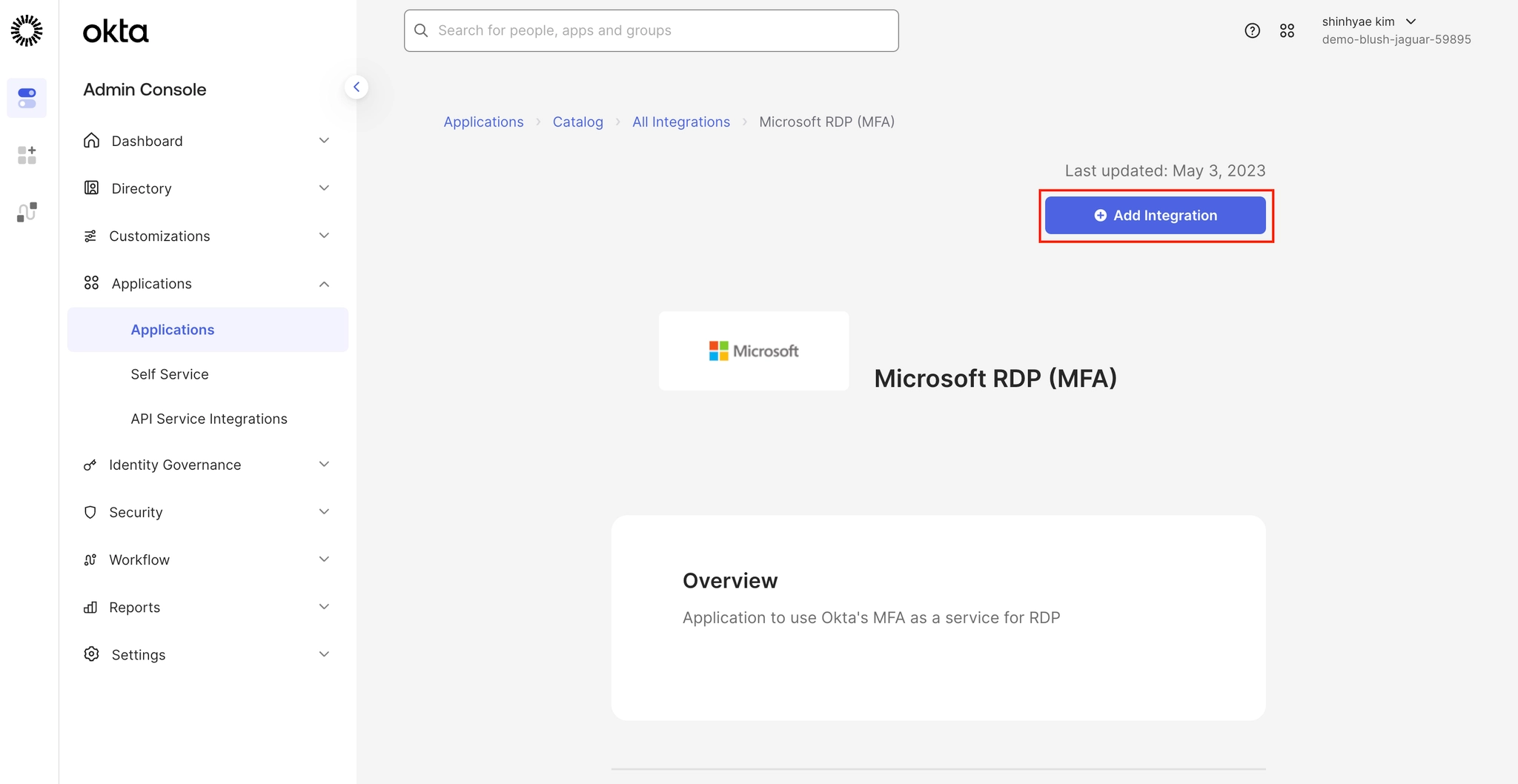Expand the Security menu chevron
The height and width of the screenshot is (784, 1518).
pos(324,512)
